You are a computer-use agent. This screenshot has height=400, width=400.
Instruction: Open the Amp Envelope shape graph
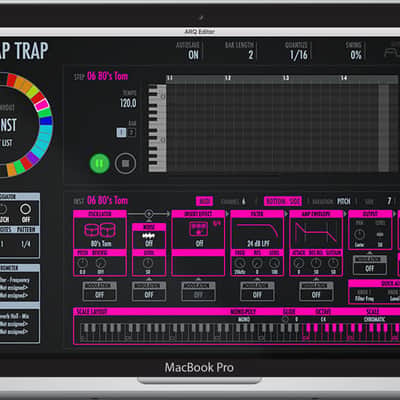coord(316,232)
